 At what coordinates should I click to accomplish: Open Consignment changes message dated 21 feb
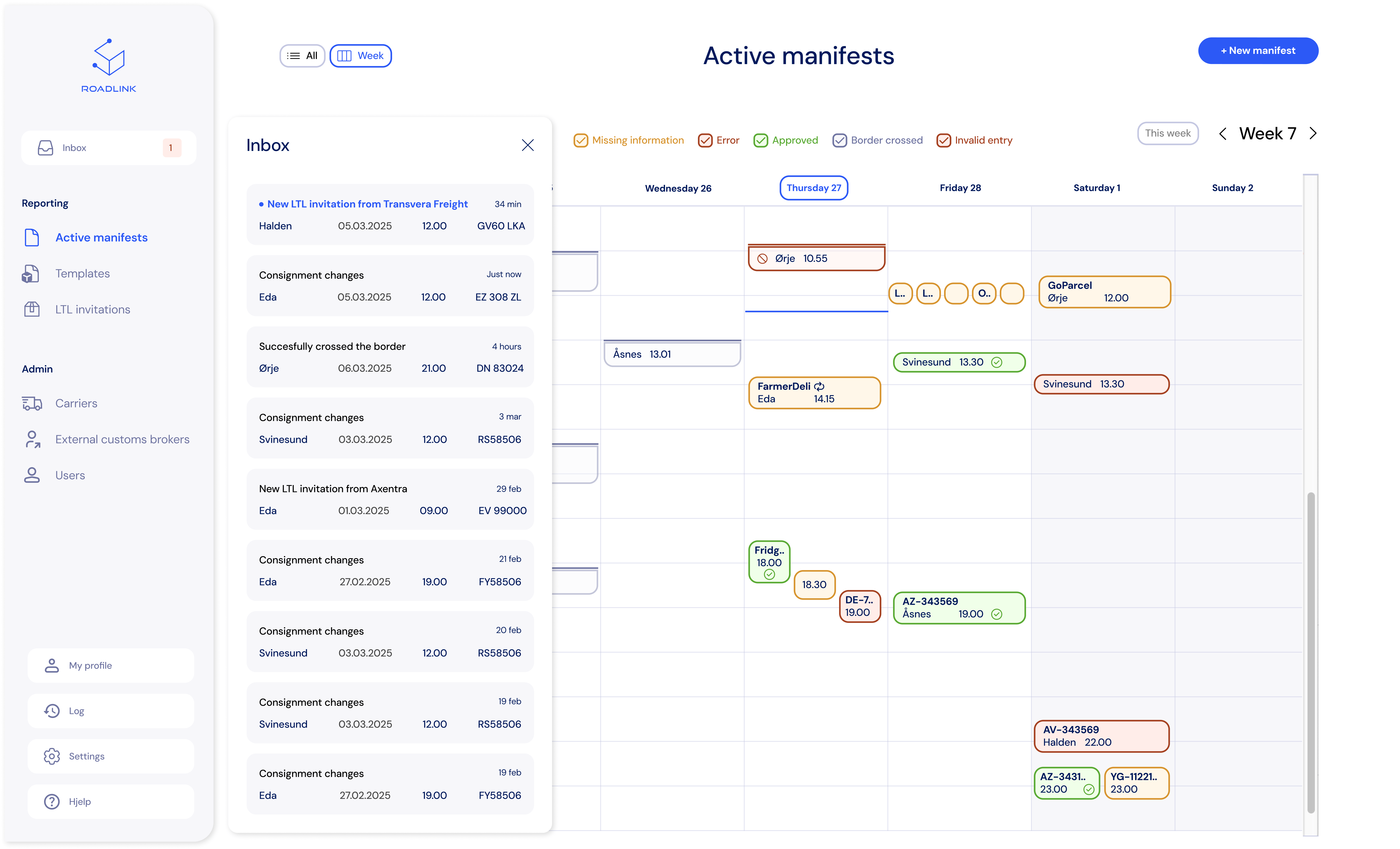pos(390,570)
